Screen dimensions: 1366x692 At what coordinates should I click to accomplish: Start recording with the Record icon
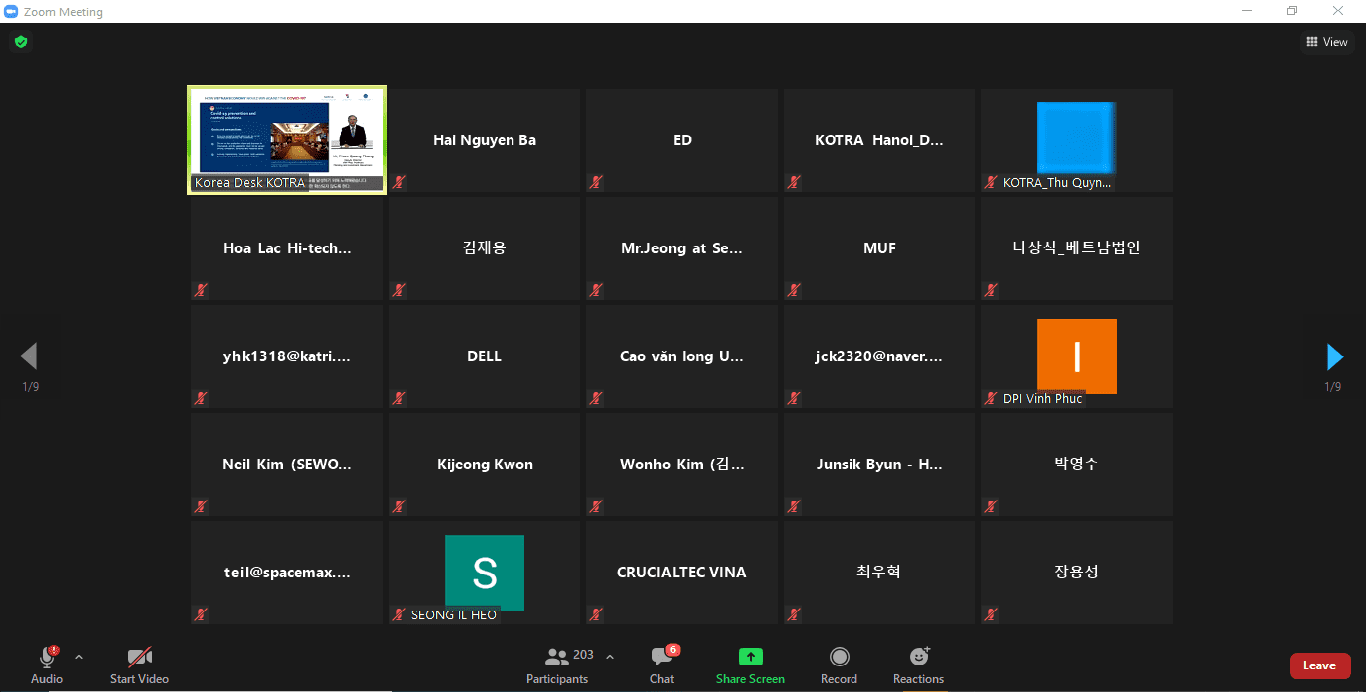coord(839,657)
